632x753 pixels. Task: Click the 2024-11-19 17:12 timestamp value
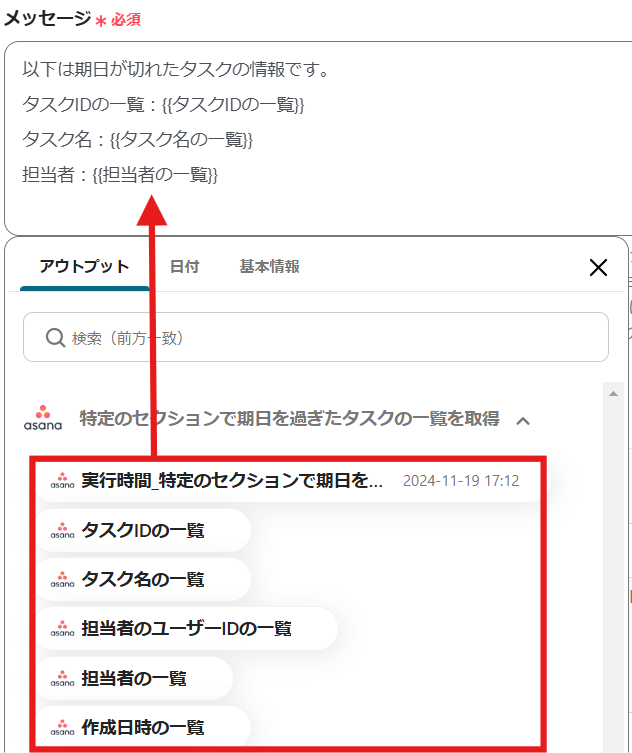461,481
